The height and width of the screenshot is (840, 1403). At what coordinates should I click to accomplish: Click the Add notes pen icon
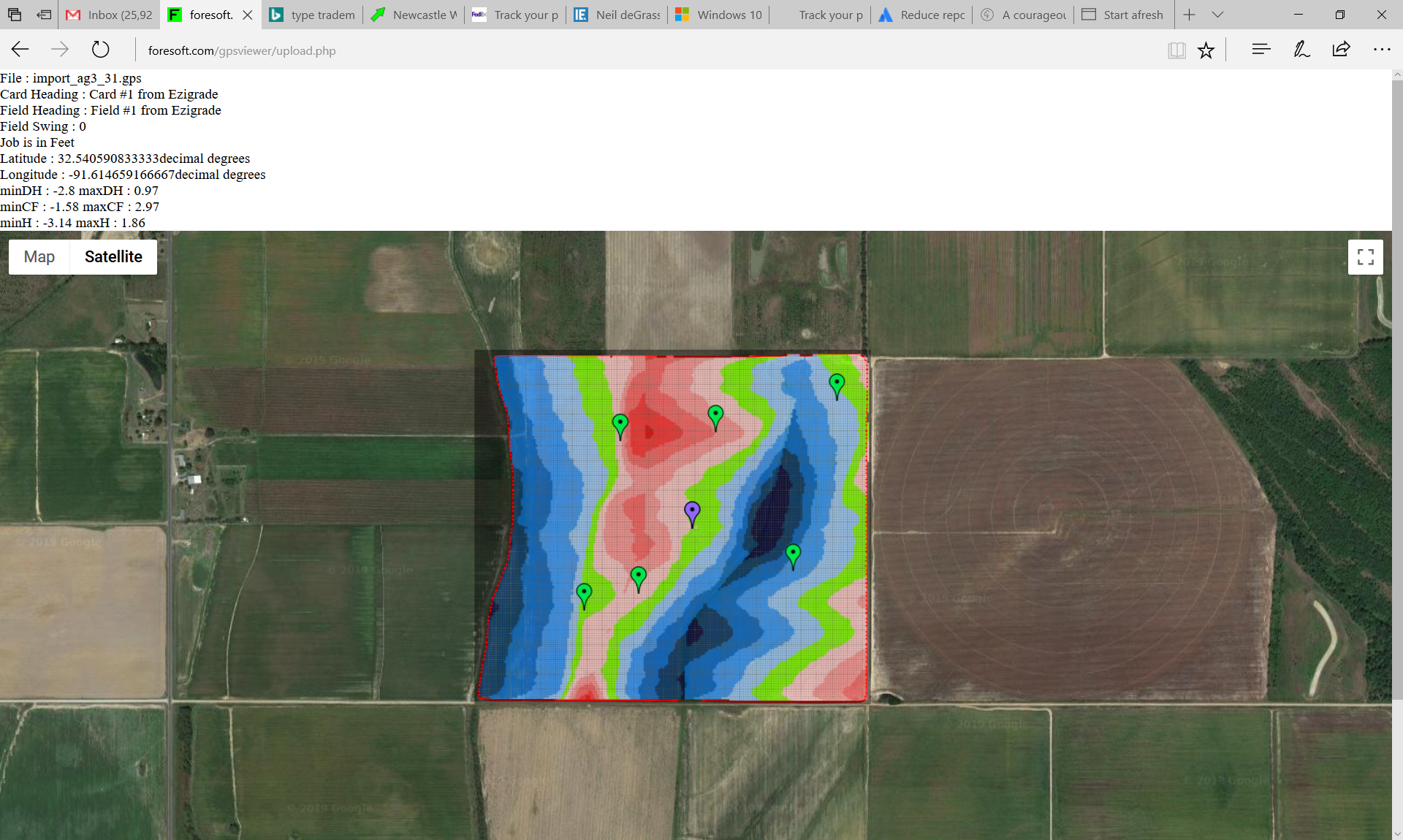coord(1301,50)
